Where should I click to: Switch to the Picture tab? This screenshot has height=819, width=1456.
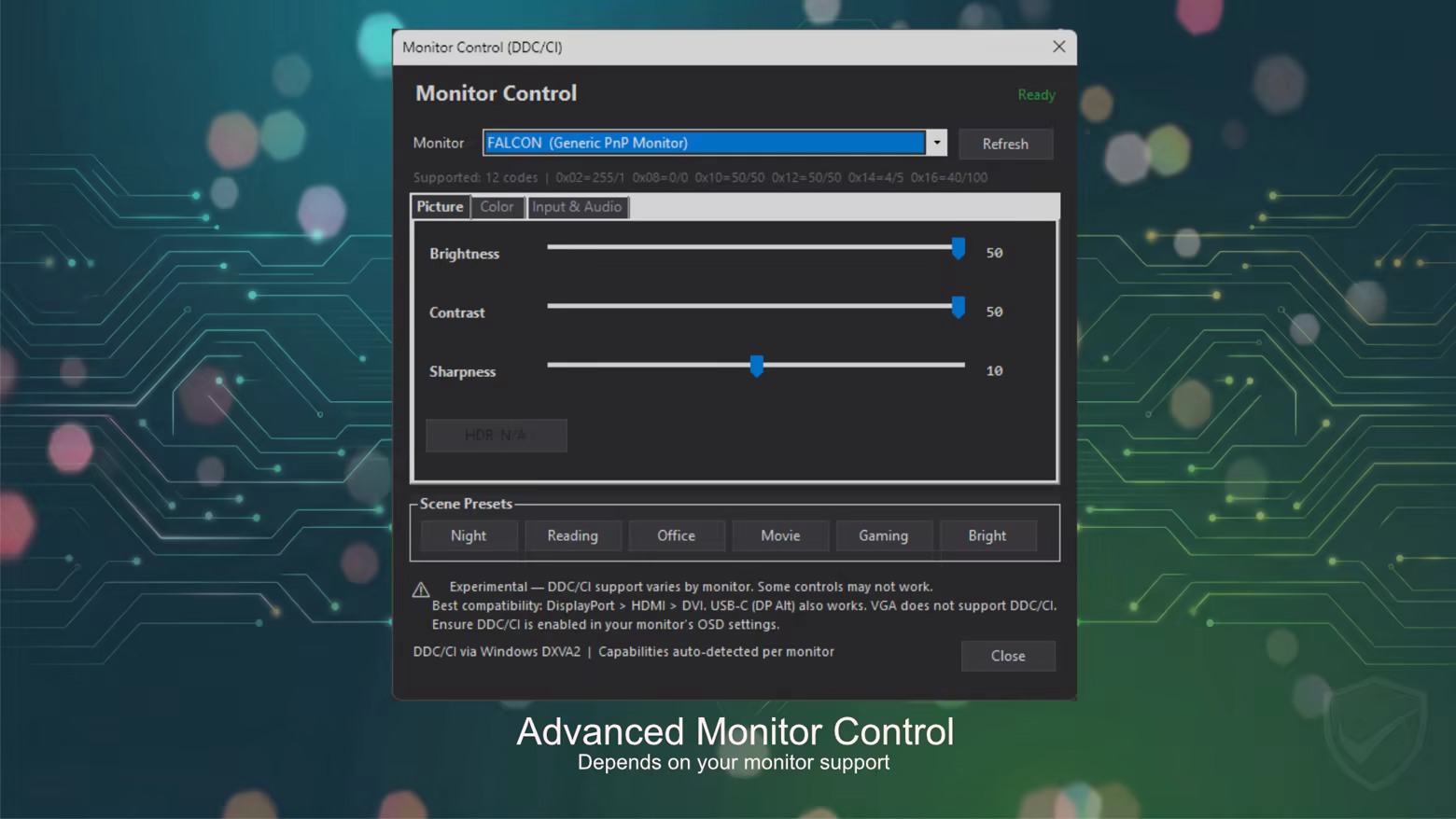point(440,207)
